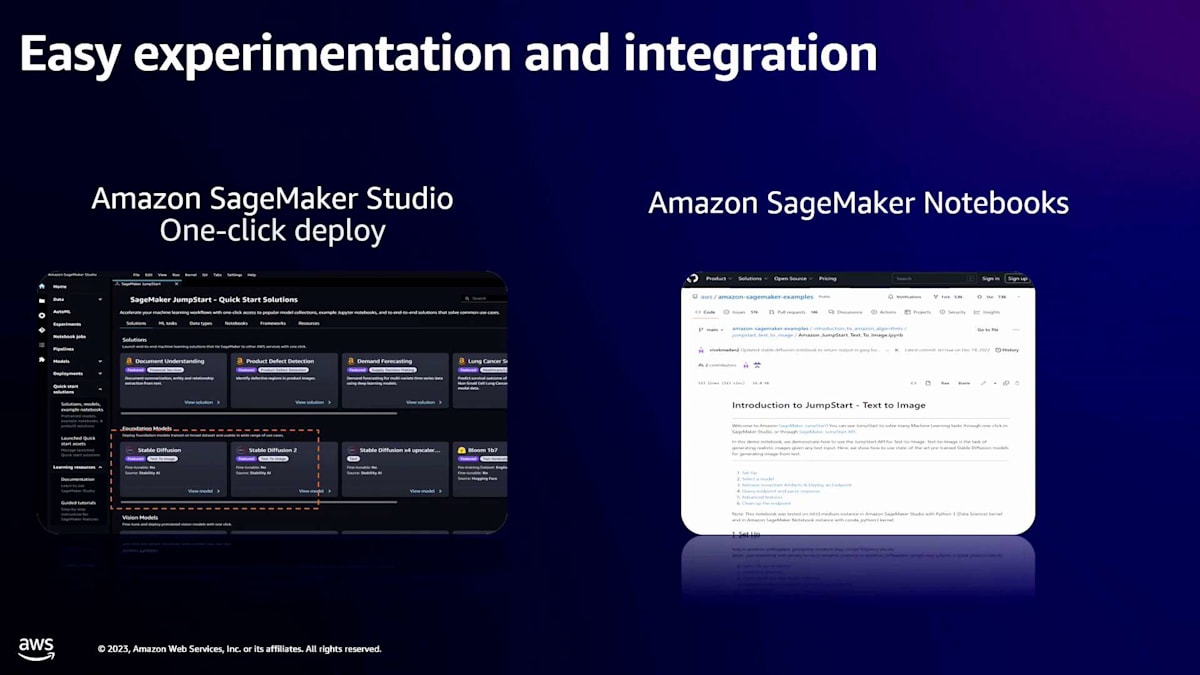1200x675 pixels.
Task: Collapse the Learning resources section
Action: click(x=100, y=467)
